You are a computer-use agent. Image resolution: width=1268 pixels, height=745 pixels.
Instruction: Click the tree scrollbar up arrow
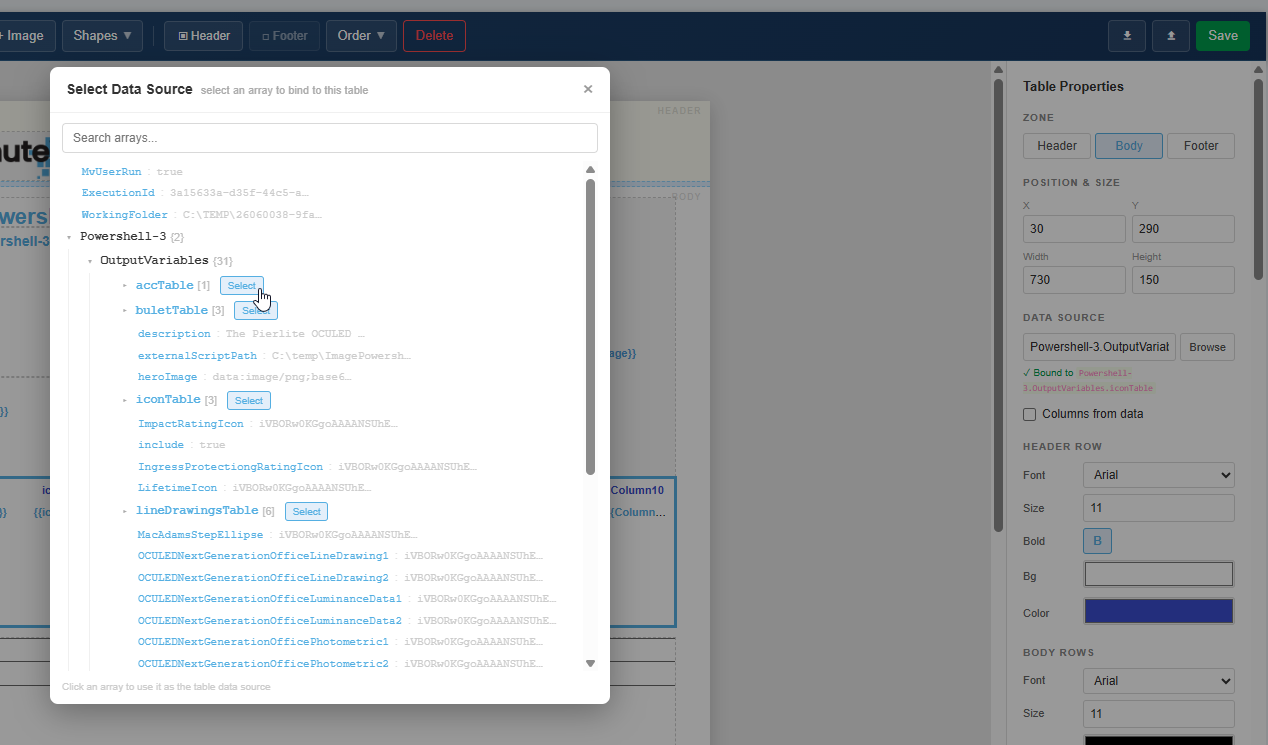click(590, 170)
